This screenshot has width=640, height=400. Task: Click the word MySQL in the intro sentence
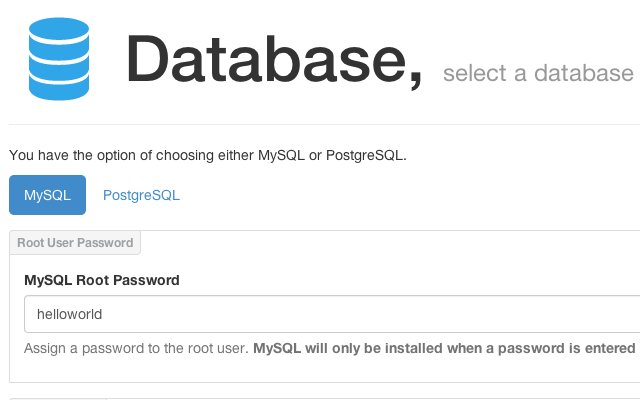[x=281, y=156]
